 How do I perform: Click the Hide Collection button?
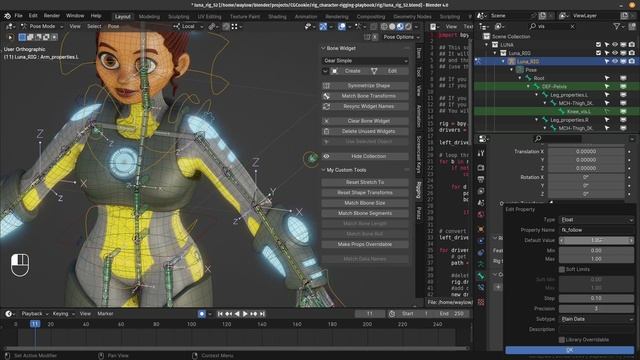(x=365, y=156)
